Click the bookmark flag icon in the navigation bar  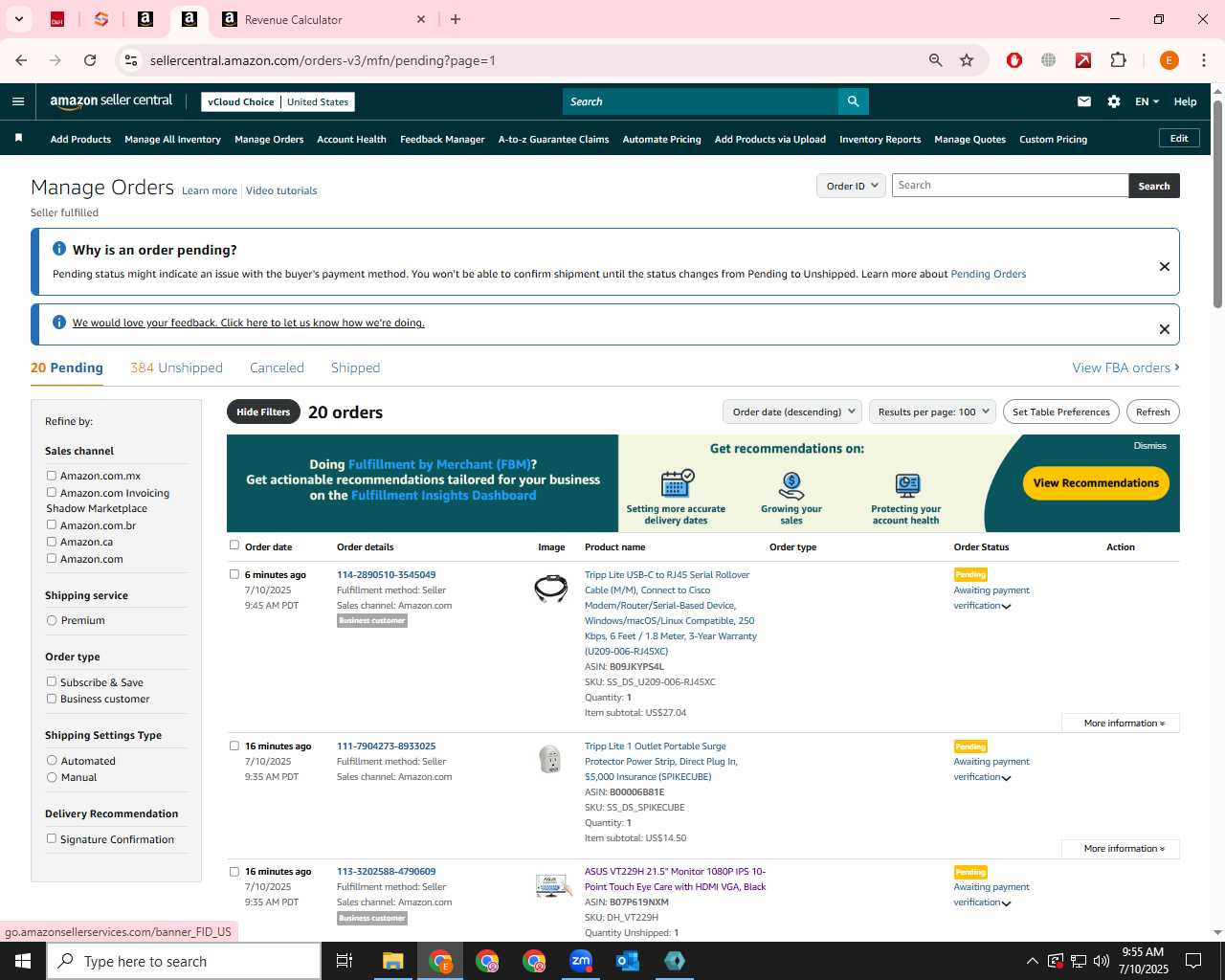18,139
